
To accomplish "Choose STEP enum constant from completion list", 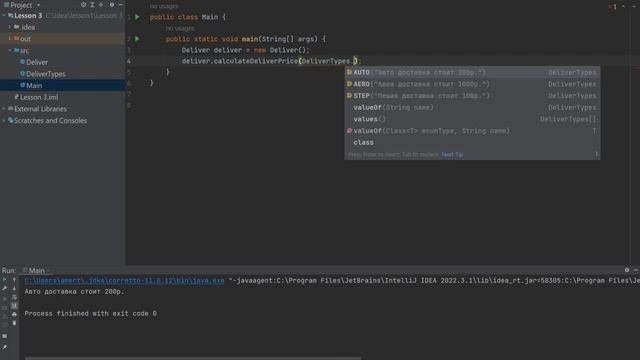I will [x=472, y=96].
